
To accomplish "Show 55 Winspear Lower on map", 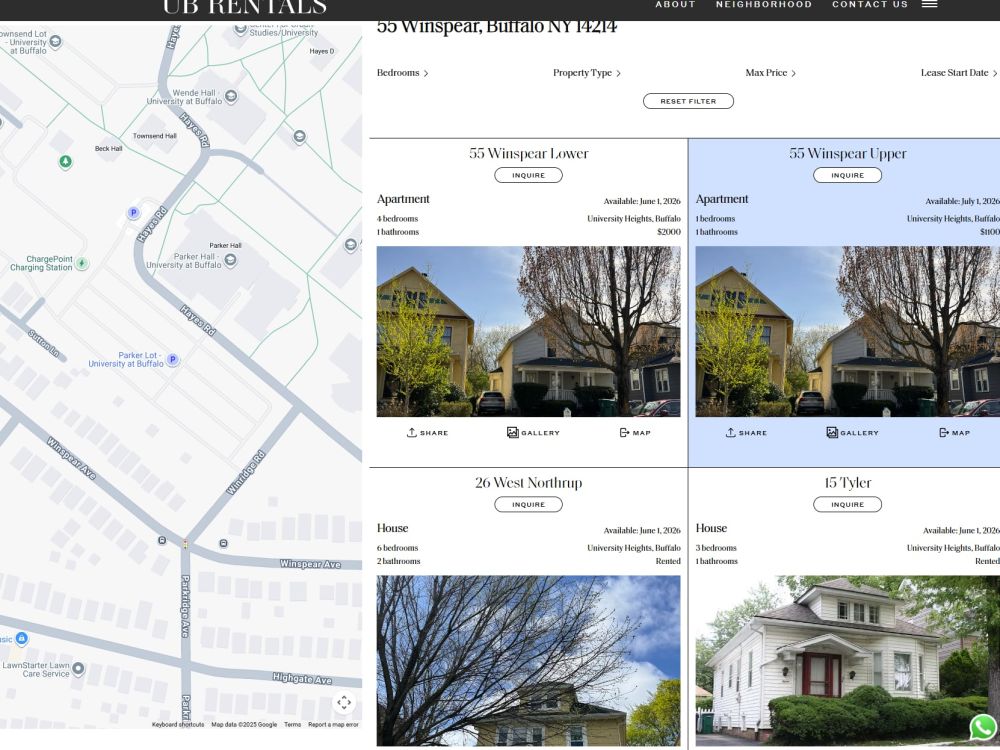I will (x=635, y=432).
